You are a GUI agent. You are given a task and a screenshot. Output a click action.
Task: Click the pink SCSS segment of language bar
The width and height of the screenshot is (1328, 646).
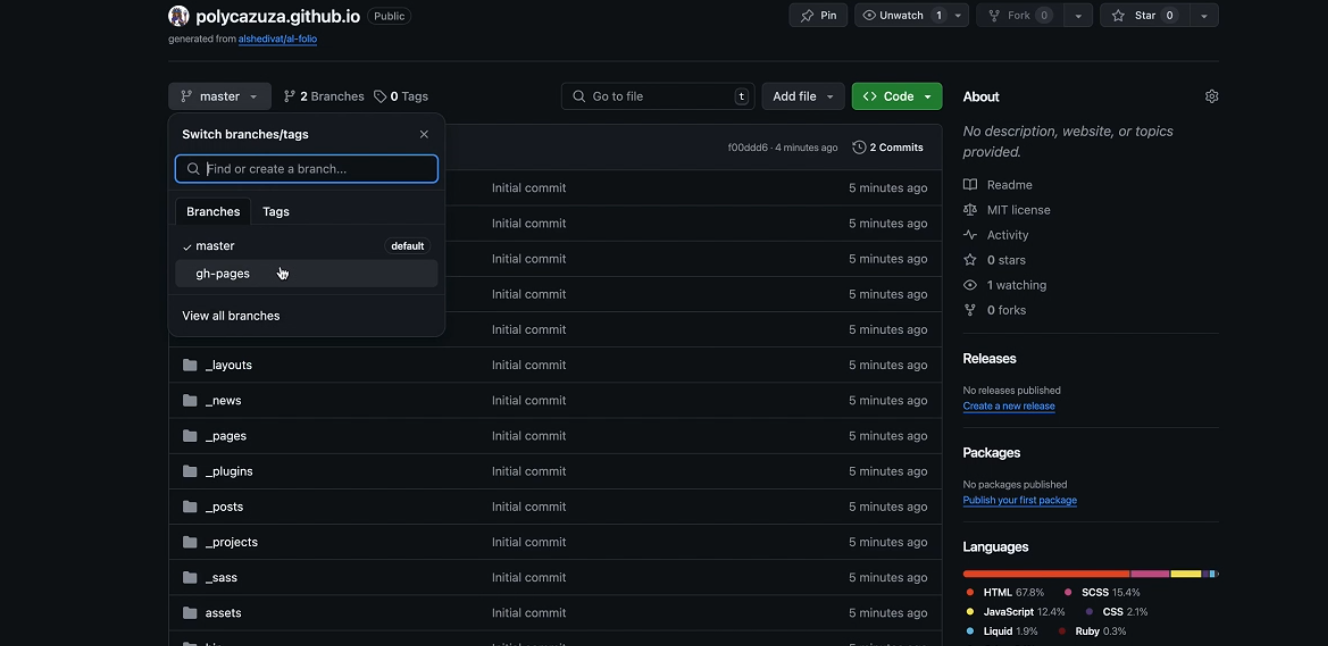(x=1150, y=574)
